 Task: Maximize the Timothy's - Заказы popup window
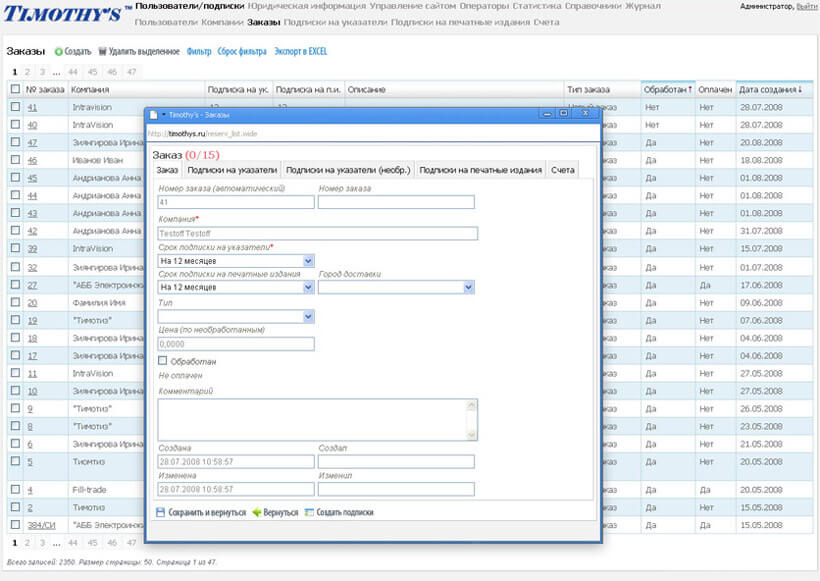click(x=564, y=113)
